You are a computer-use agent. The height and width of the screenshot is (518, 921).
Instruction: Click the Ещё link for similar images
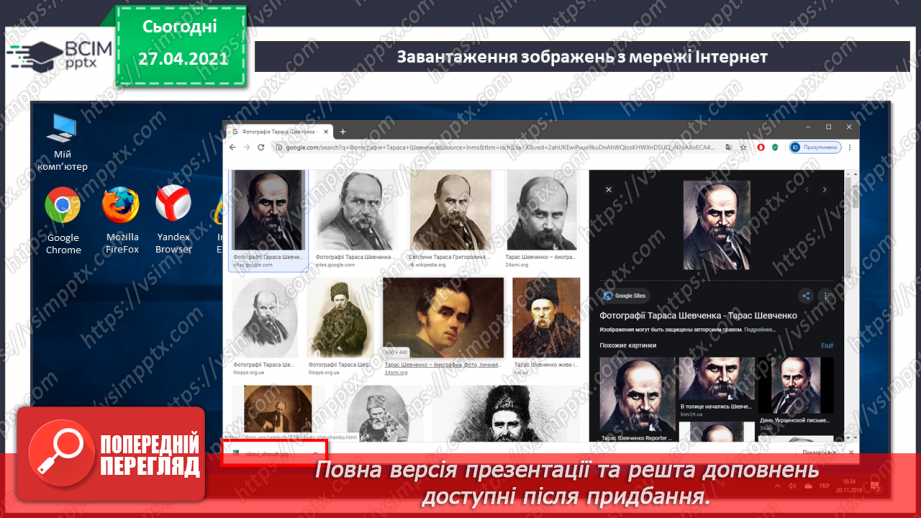(x=827, y=345)
